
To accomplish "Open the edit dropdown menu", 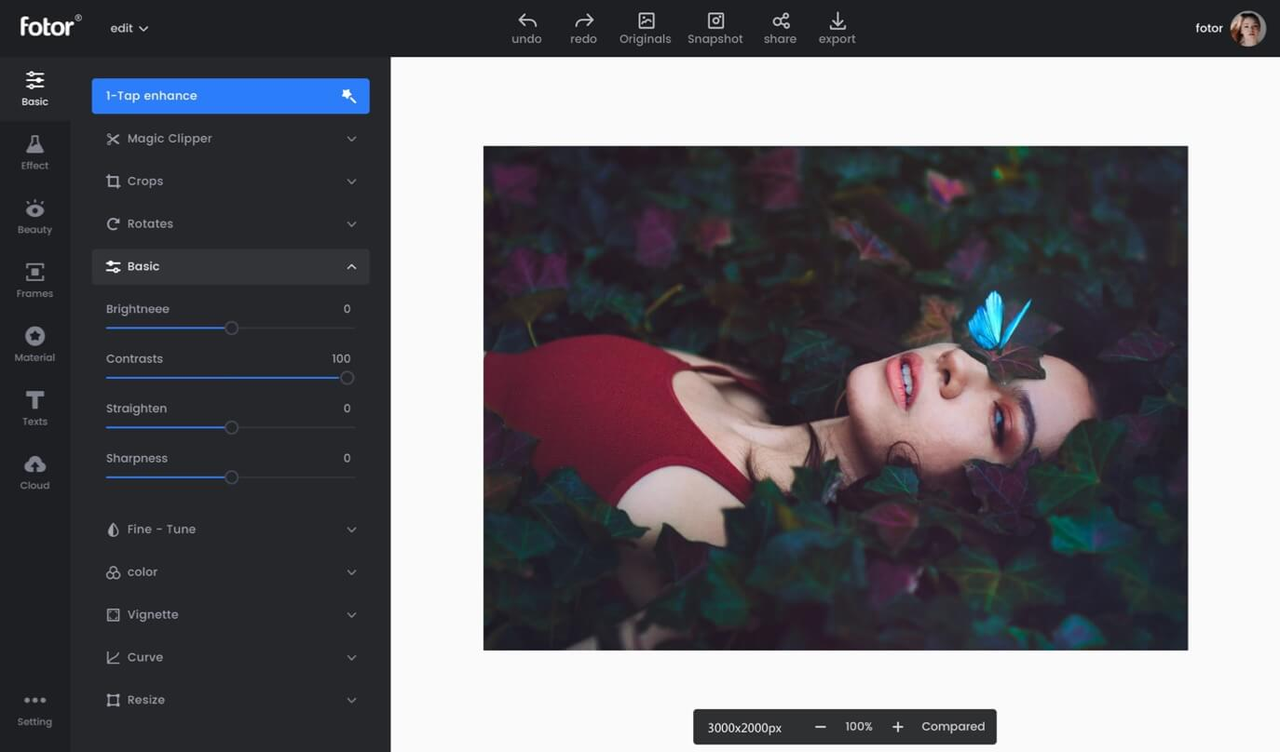I will tap(128, 27).
